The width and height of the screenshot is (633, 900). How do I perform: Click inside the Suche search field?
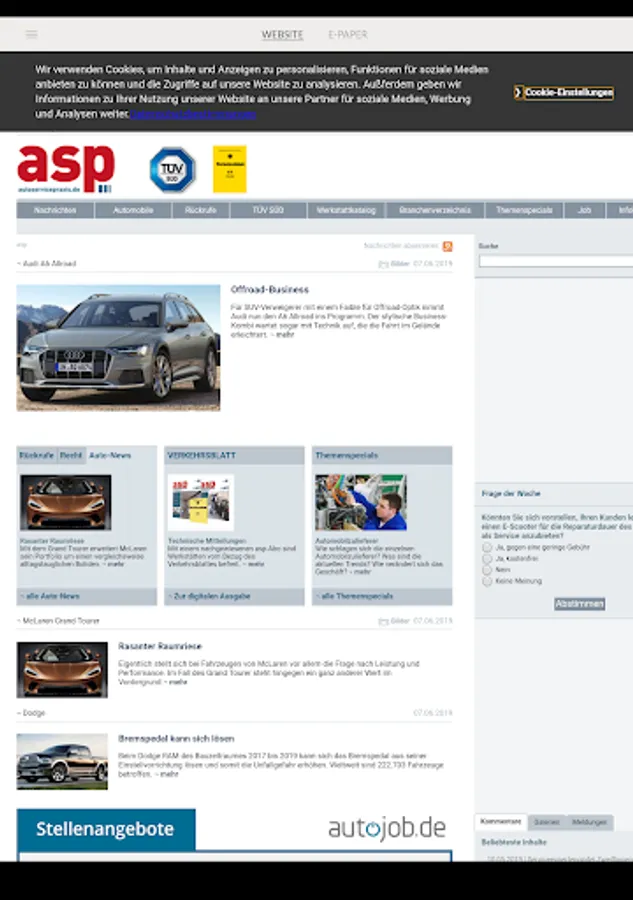point(556,261)
